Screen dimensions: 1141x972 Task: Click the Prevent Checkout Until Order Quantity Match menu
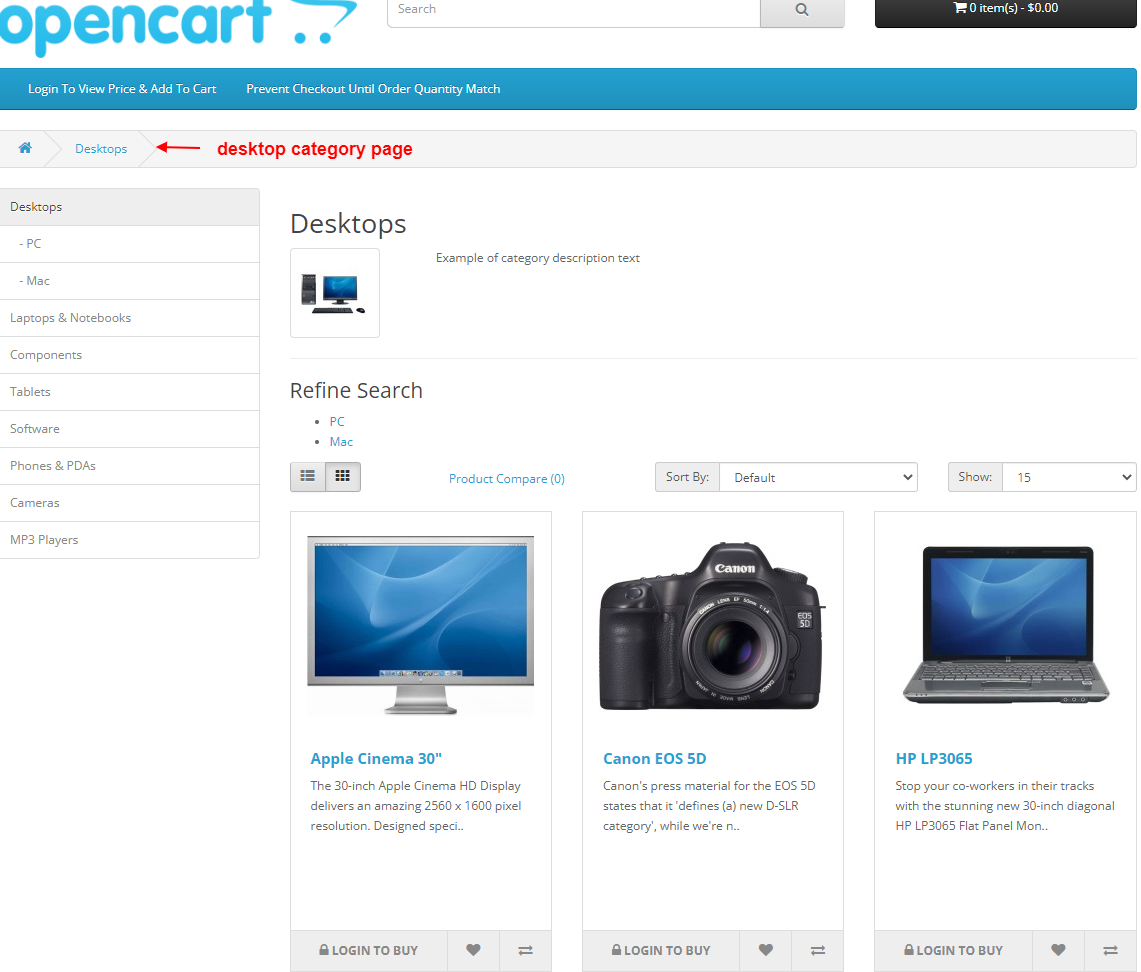click(x=373, y=89)
